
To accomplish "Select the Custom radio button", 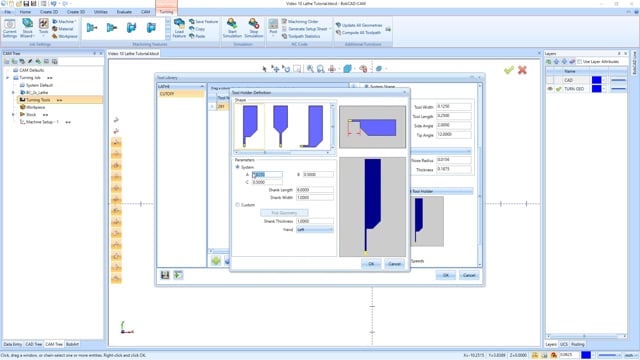I will [x=238, y=205].
